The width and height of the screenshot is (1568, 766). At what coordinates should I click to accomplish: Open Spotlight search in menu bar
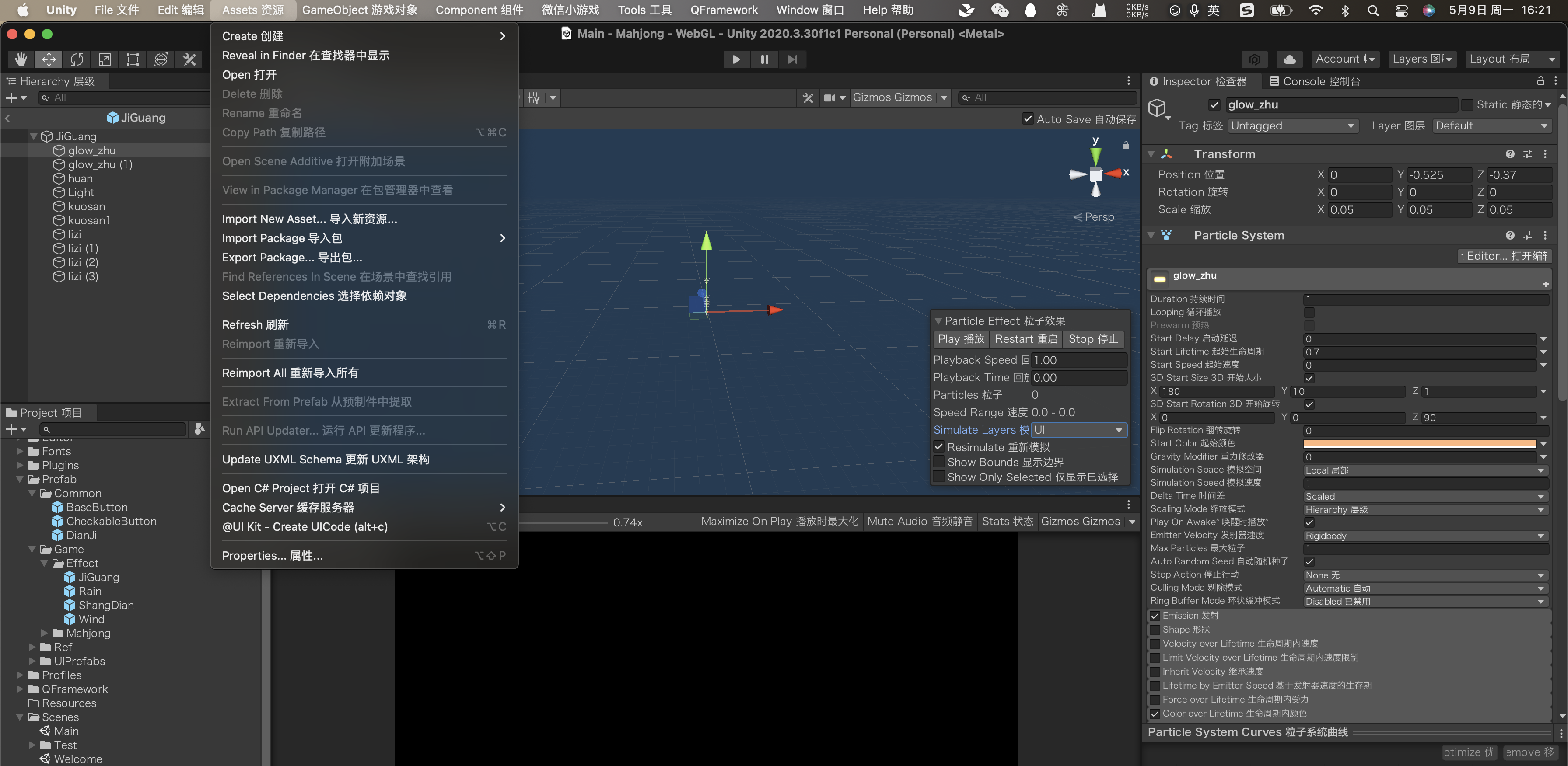point(1372,10)
